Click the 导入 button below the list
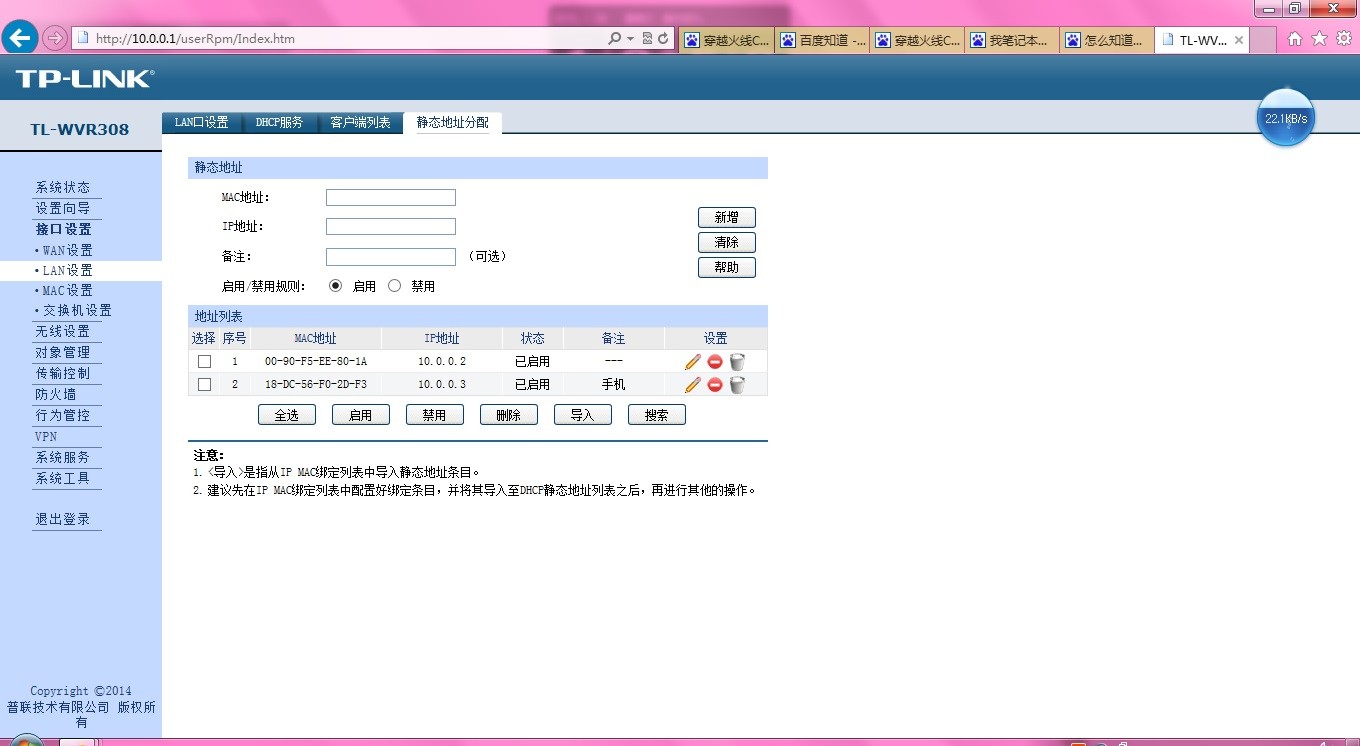Viewport: 1360px width, 746px height. coord(582,414)
